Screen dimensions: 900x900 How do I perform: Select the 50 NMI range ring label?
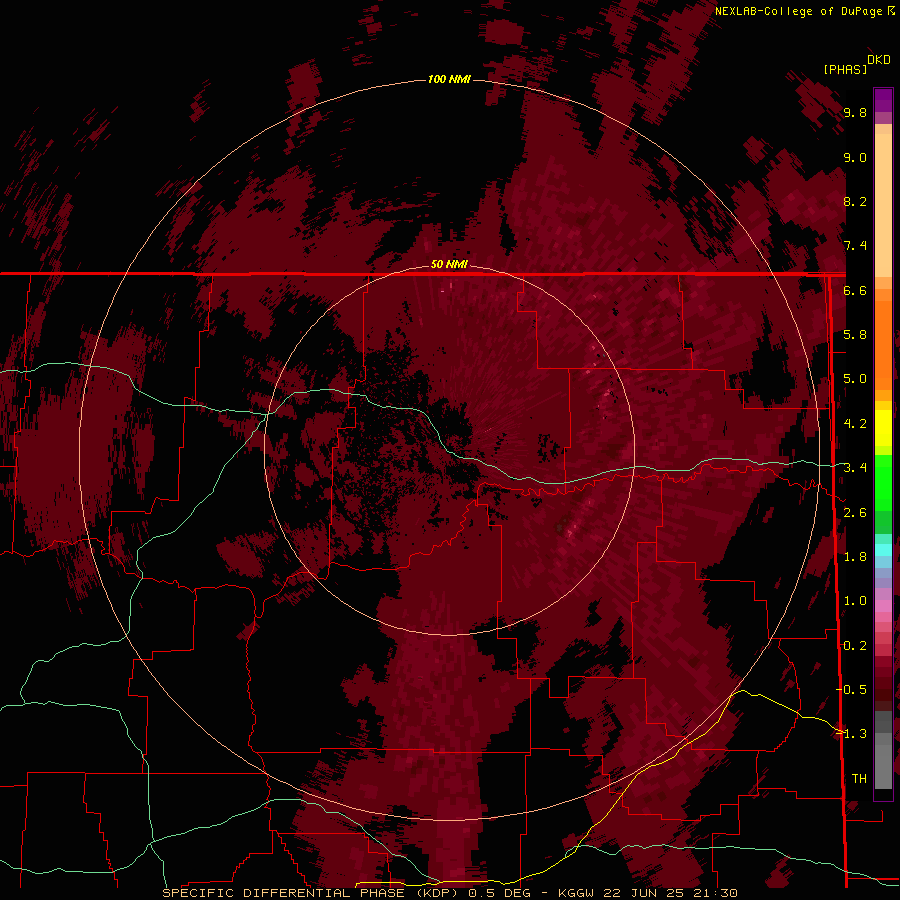click(x=449, y=265)
